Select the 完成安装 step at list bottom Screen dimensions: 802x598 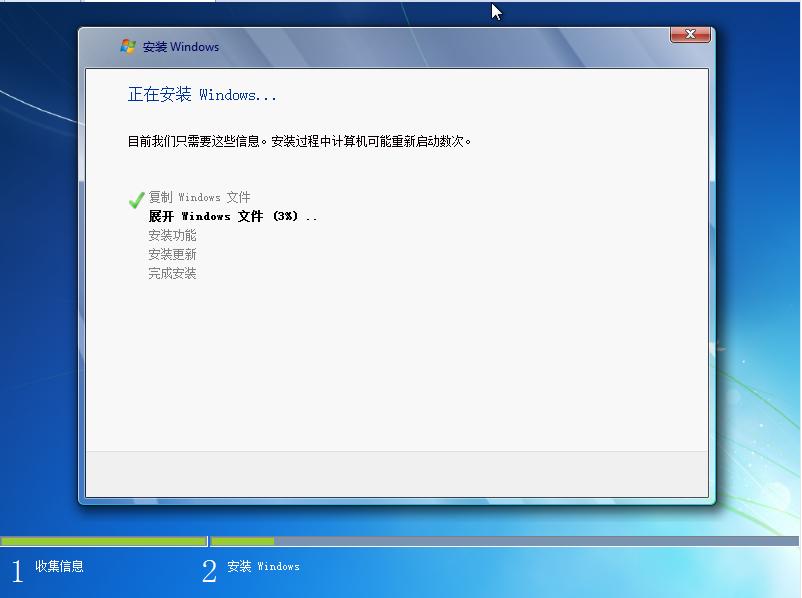175,272
